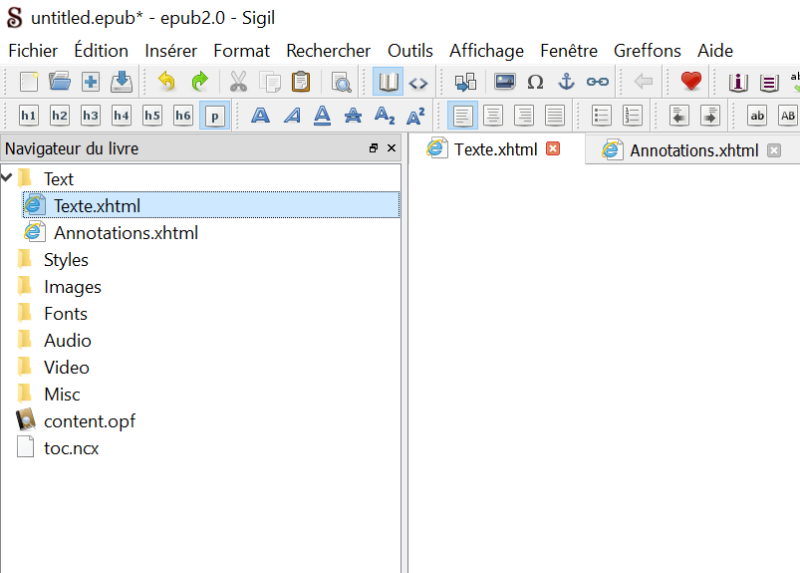Toggle Book View mode button

click(x=387, y=82)
